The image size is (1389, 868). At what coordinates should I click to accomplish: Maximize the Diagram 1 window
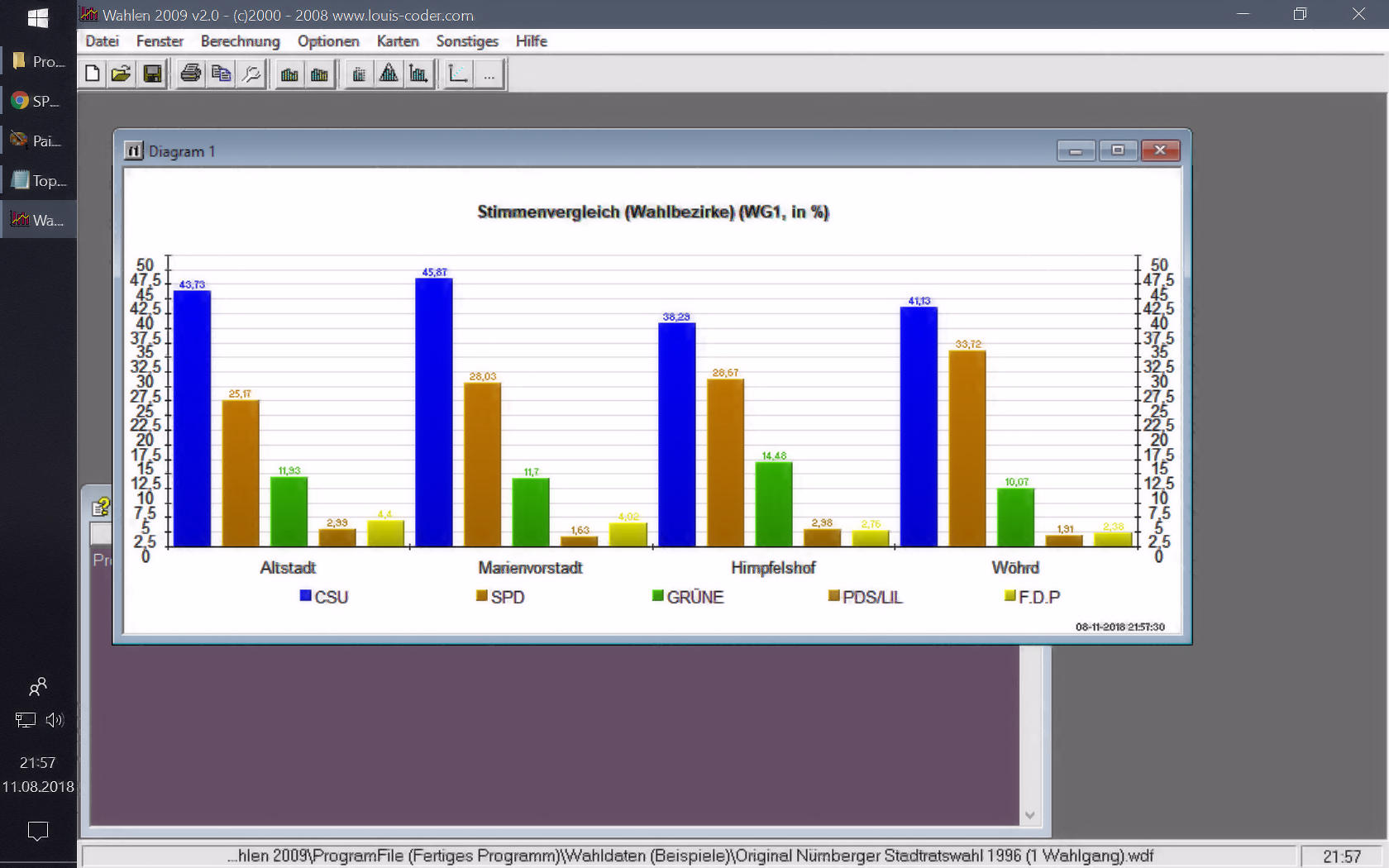pyautogui.click(x=1118, y=150)
